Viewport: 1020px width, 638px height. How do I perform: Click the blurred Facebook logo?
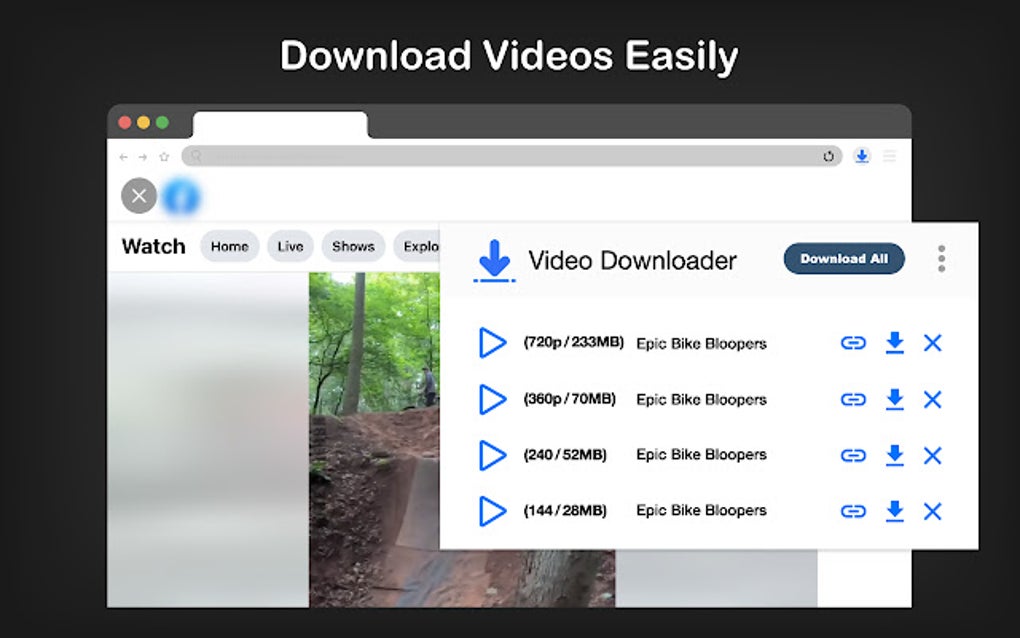point(181,197)
